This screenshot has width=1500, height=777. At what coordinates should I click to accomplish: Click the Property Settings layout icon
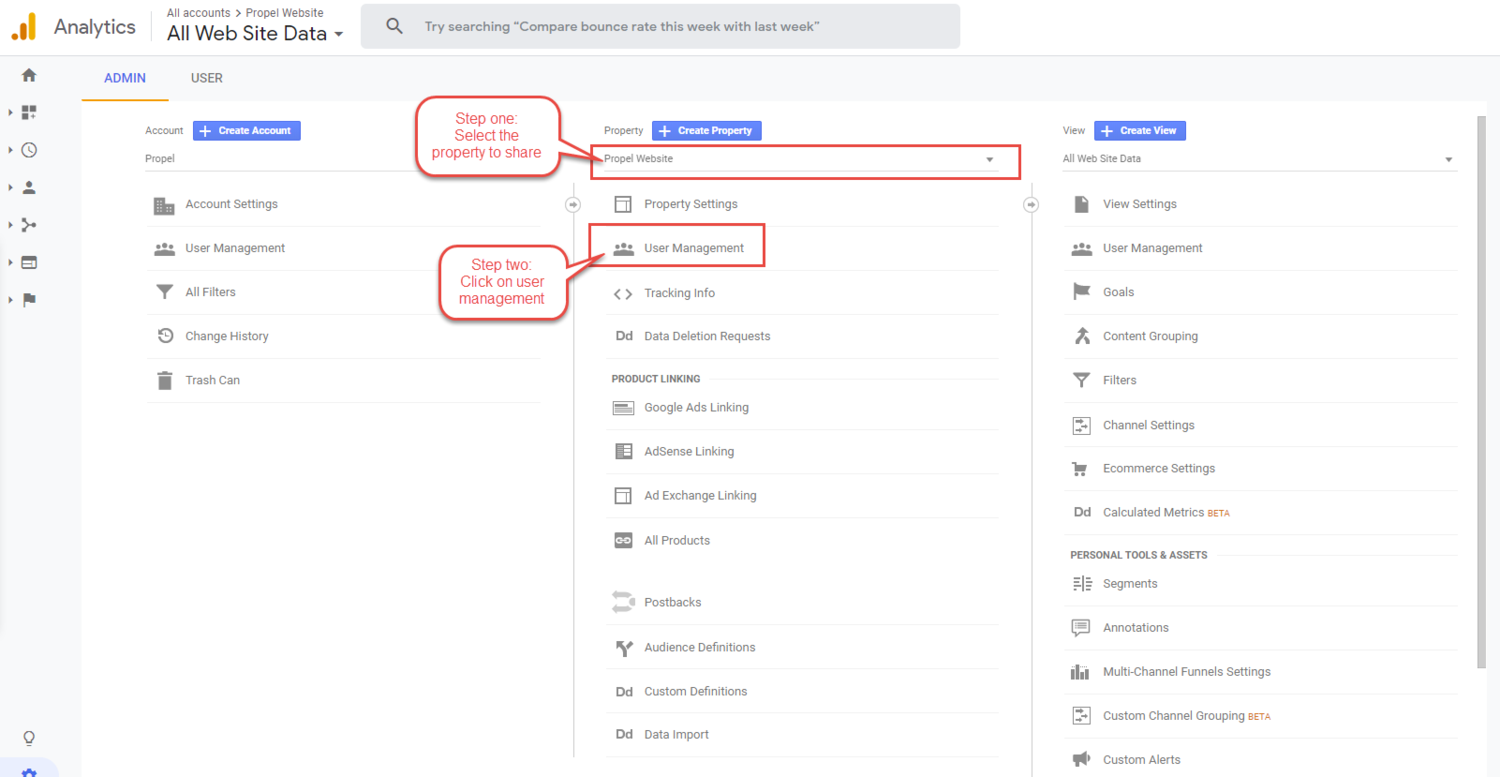click(x=623, y=204)
